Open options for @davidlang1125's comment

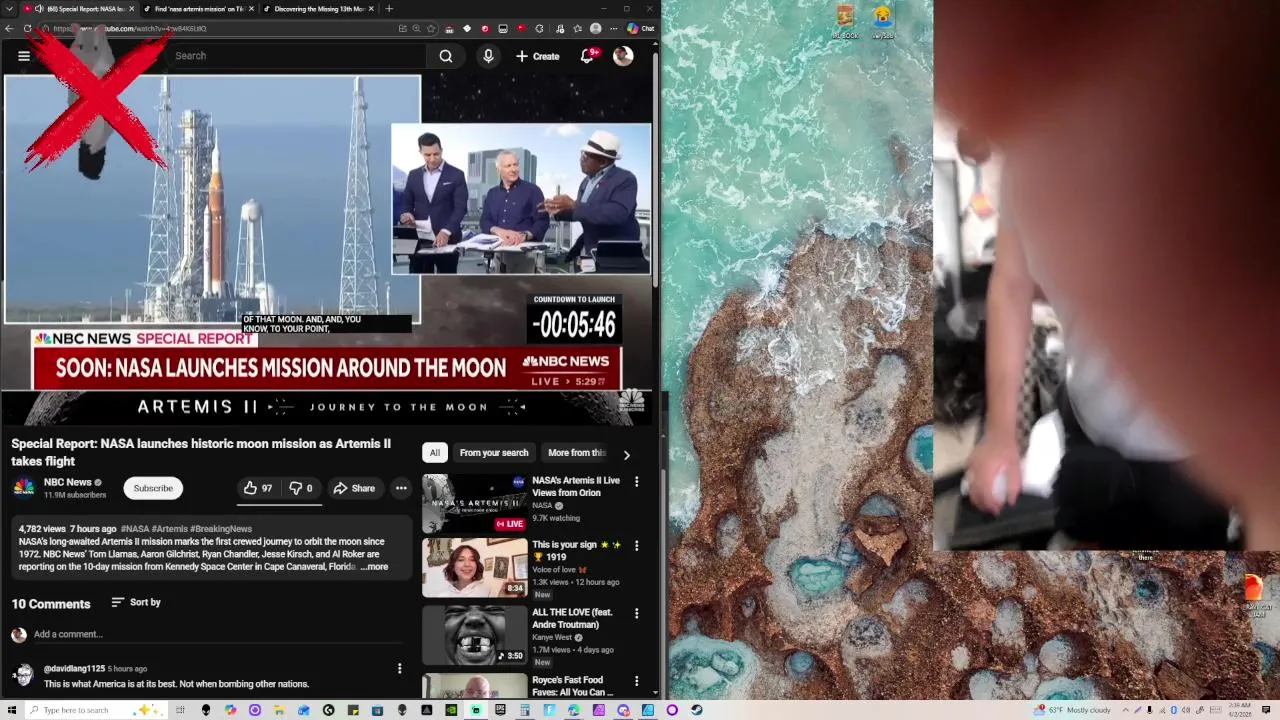pos(399,668)
